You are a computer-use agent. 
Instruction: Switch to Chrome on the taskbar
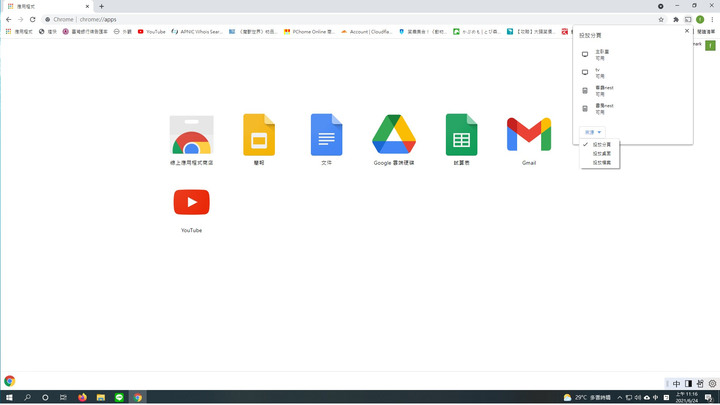tap(138, 397)
